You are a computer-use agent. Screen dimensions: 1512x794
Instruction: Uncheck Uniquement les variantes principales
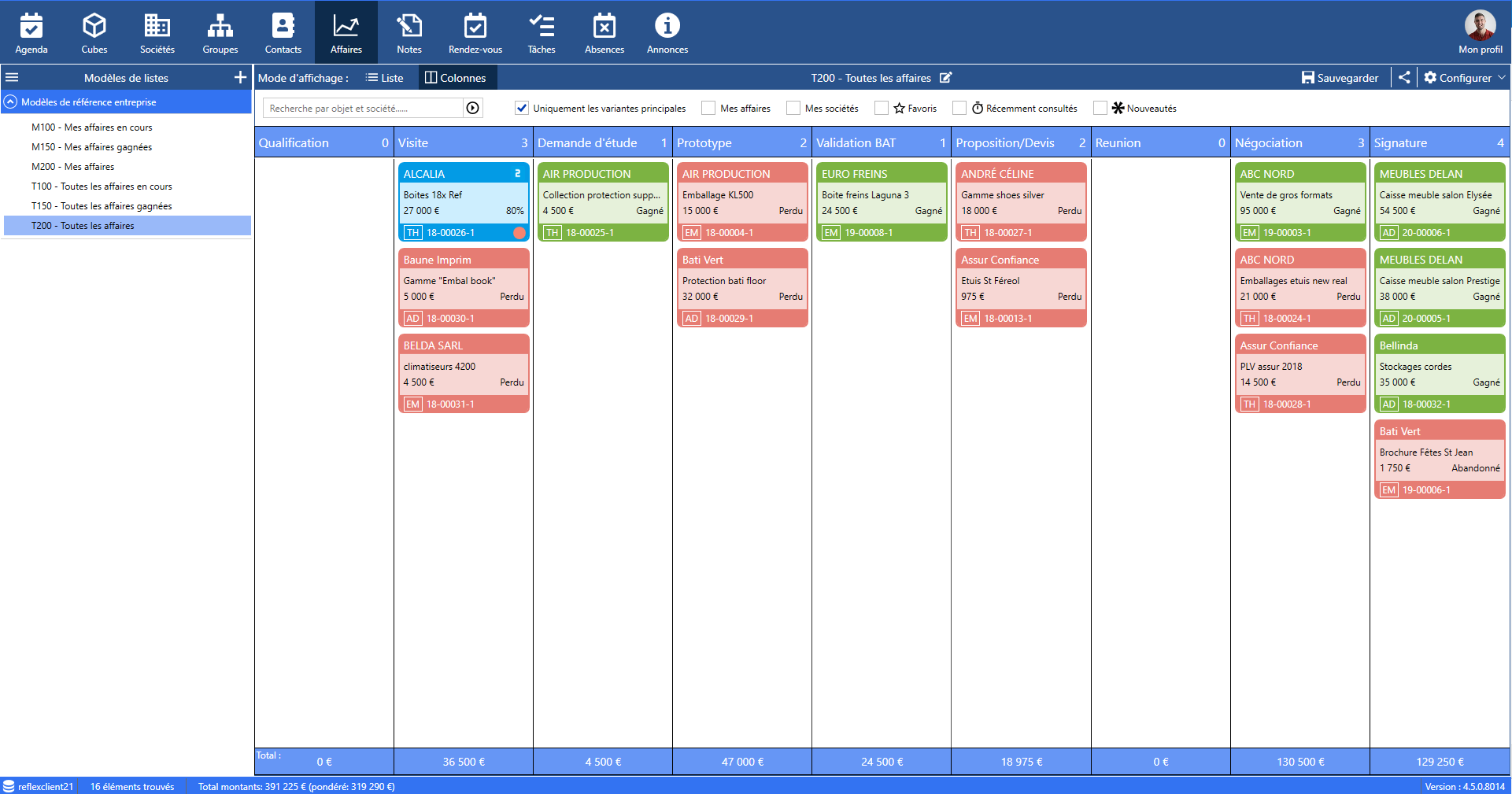tap(521, 108)
